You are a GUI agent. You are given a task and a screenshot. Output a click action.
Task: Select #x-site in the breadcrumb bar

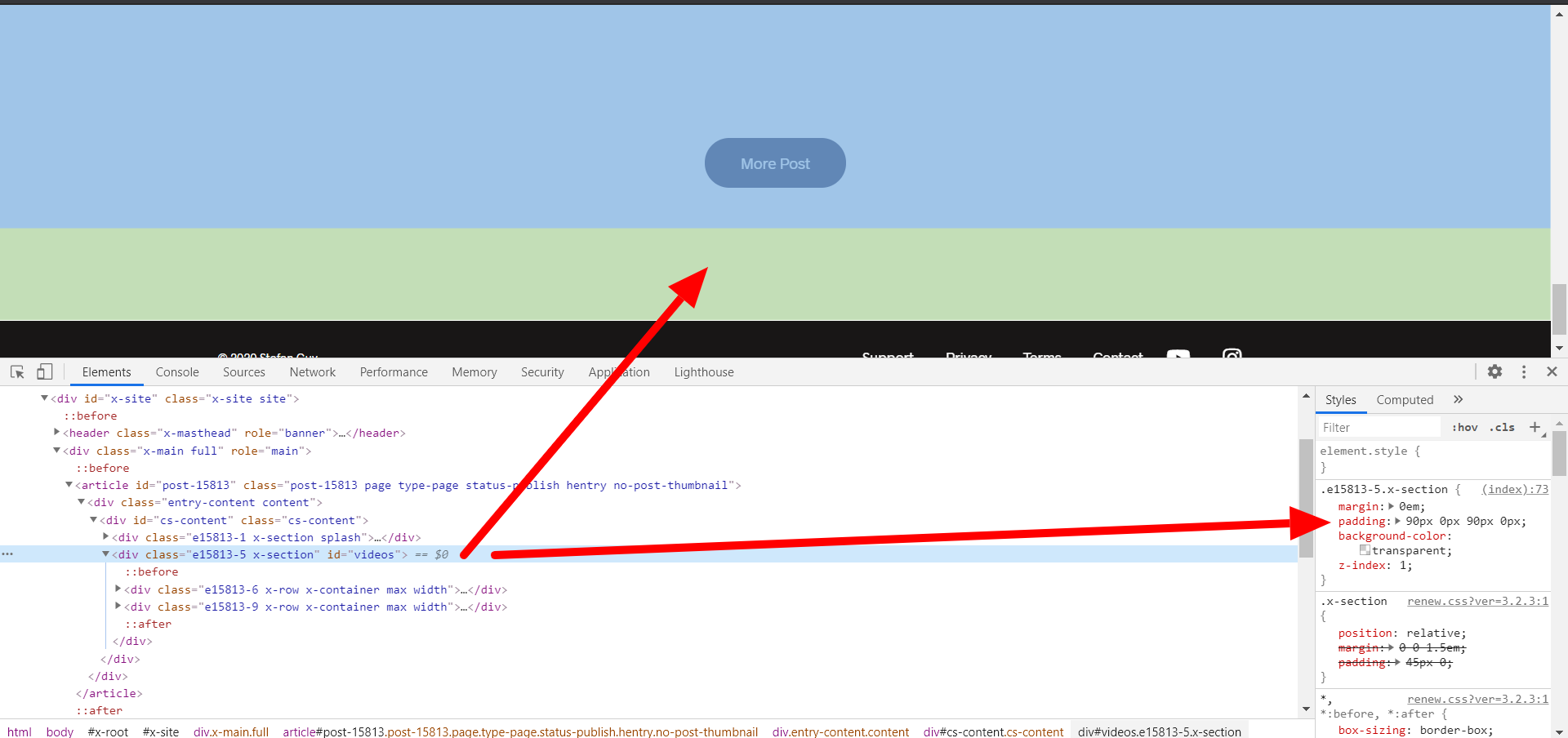point(161,731)
